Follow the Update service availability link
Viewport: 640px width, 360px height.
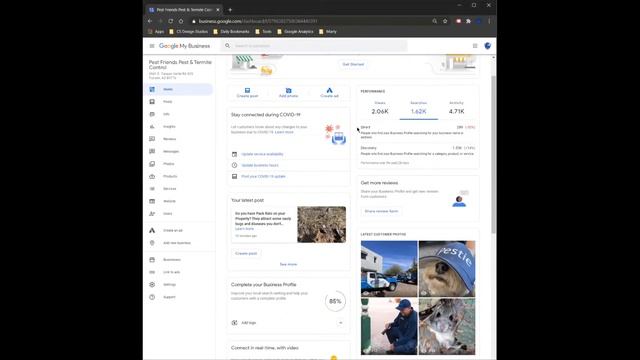click(x=262, y=154)
